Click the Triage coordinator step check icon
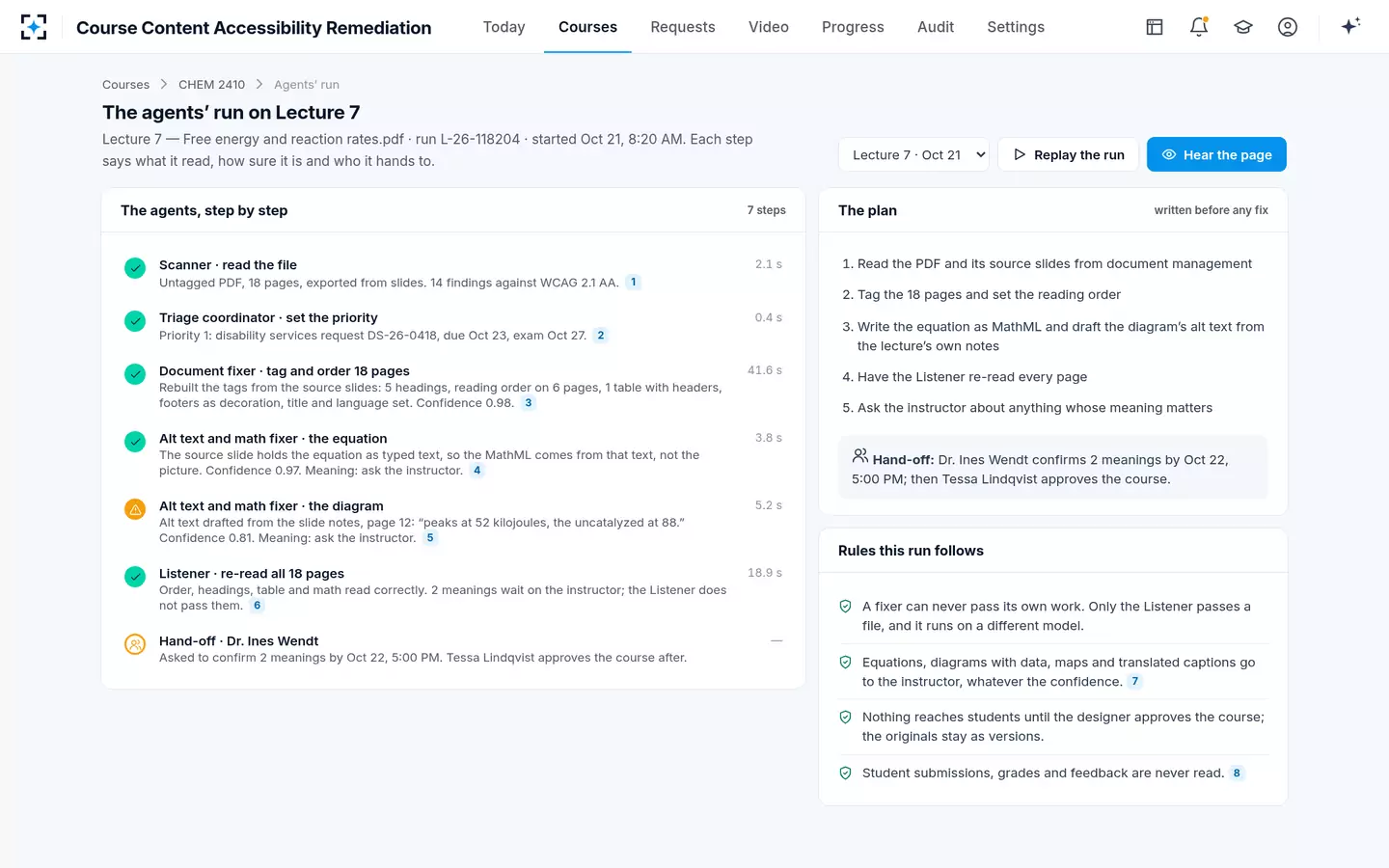 pos(135,321)
